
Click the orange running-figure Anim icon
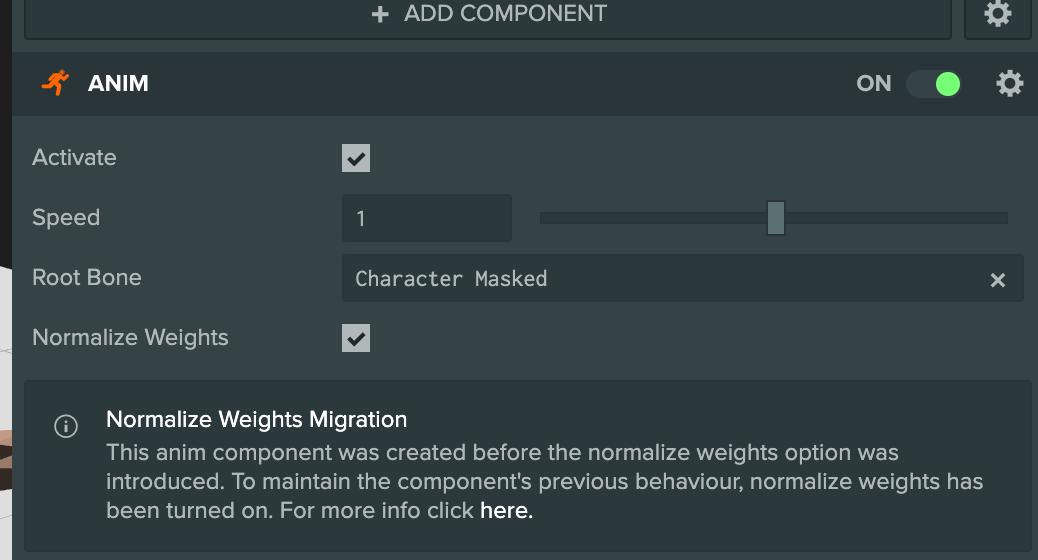(55, 83)
